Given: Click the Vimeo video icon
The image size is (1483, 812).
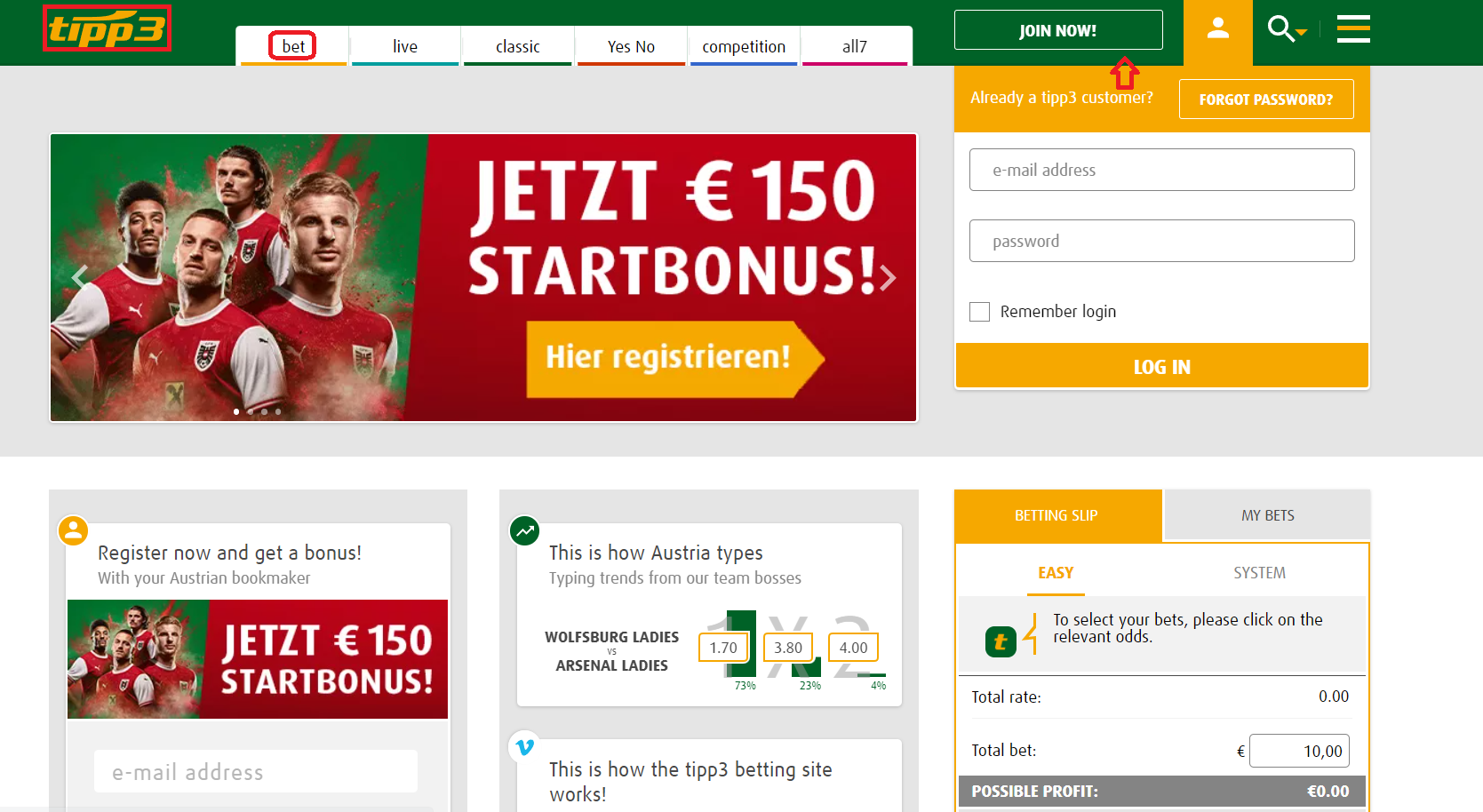Looking at the screenshot, I should click(524, 746).
